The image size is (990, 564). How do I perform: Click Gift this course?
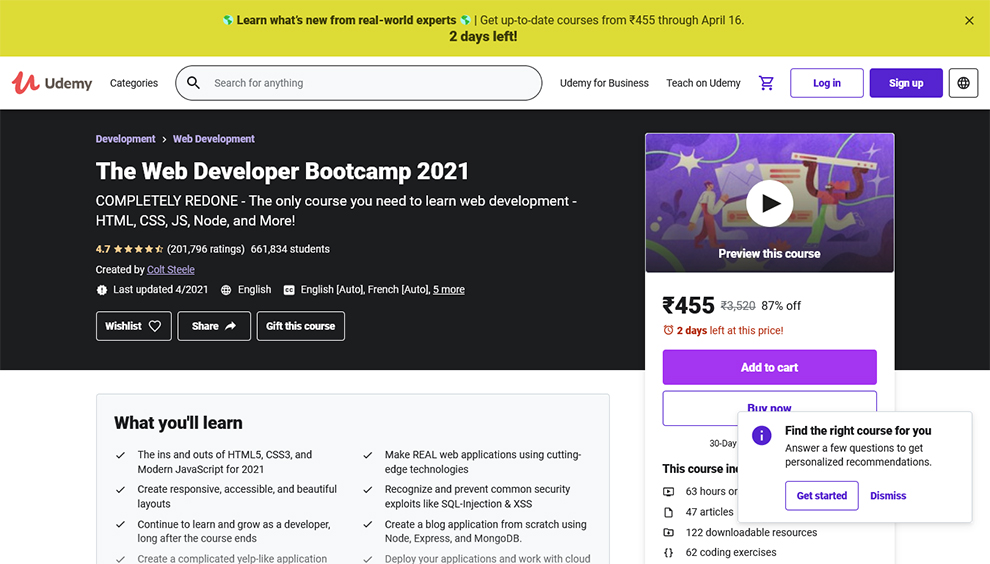301,326
